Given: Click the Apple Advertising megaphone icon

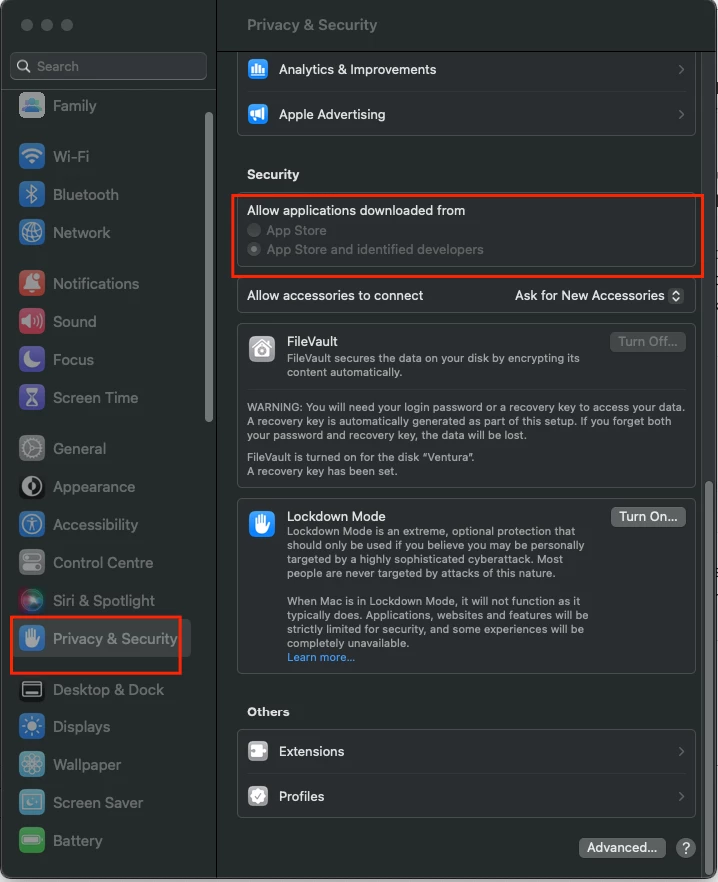Looking at the screenshot, I should pos(258,114).
